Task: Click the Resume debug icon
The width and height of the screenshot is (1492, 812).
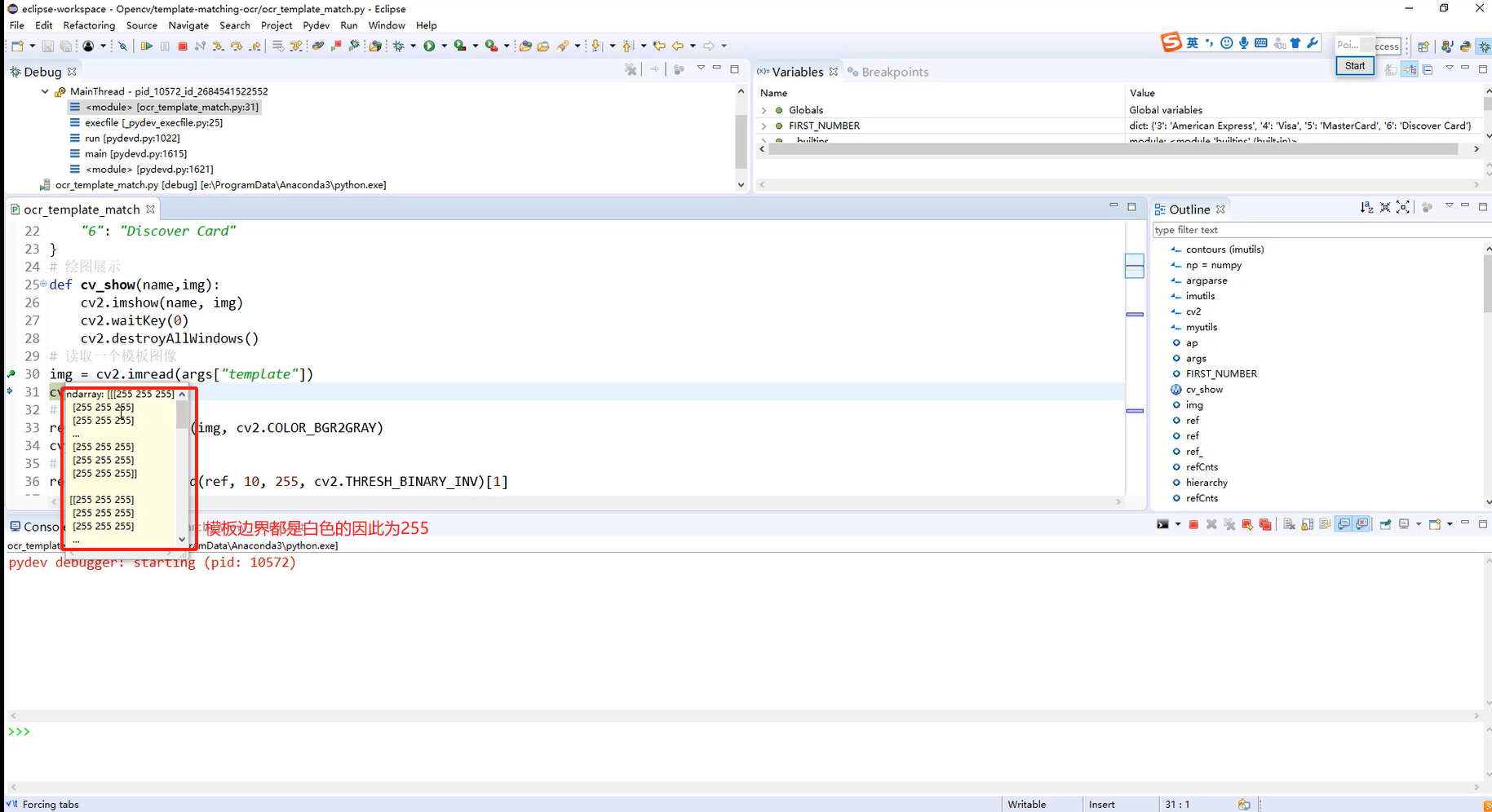Action: (147, 46)
